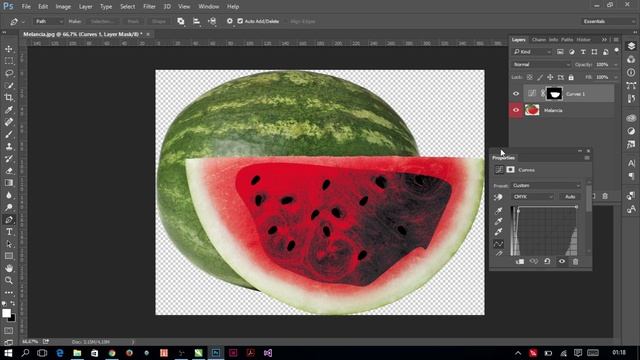This screenshot has height=360, width=640.
Task: Toggle lock transparent pixels
Action: [529, 77]
